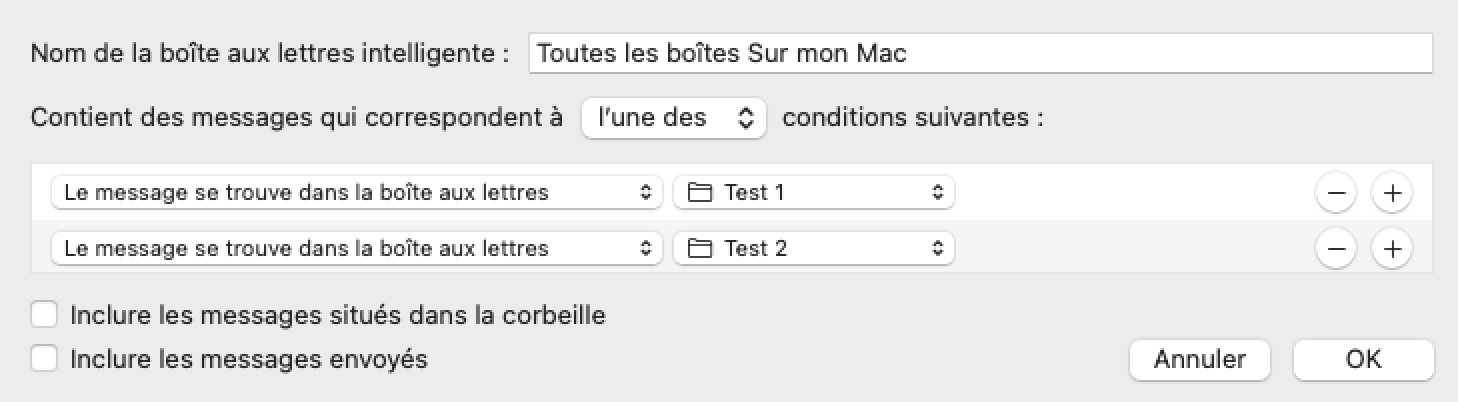Screen dimensions: 1458x402
Task: Confirm the smart mailbox with OK
Action: (1363, 360)
